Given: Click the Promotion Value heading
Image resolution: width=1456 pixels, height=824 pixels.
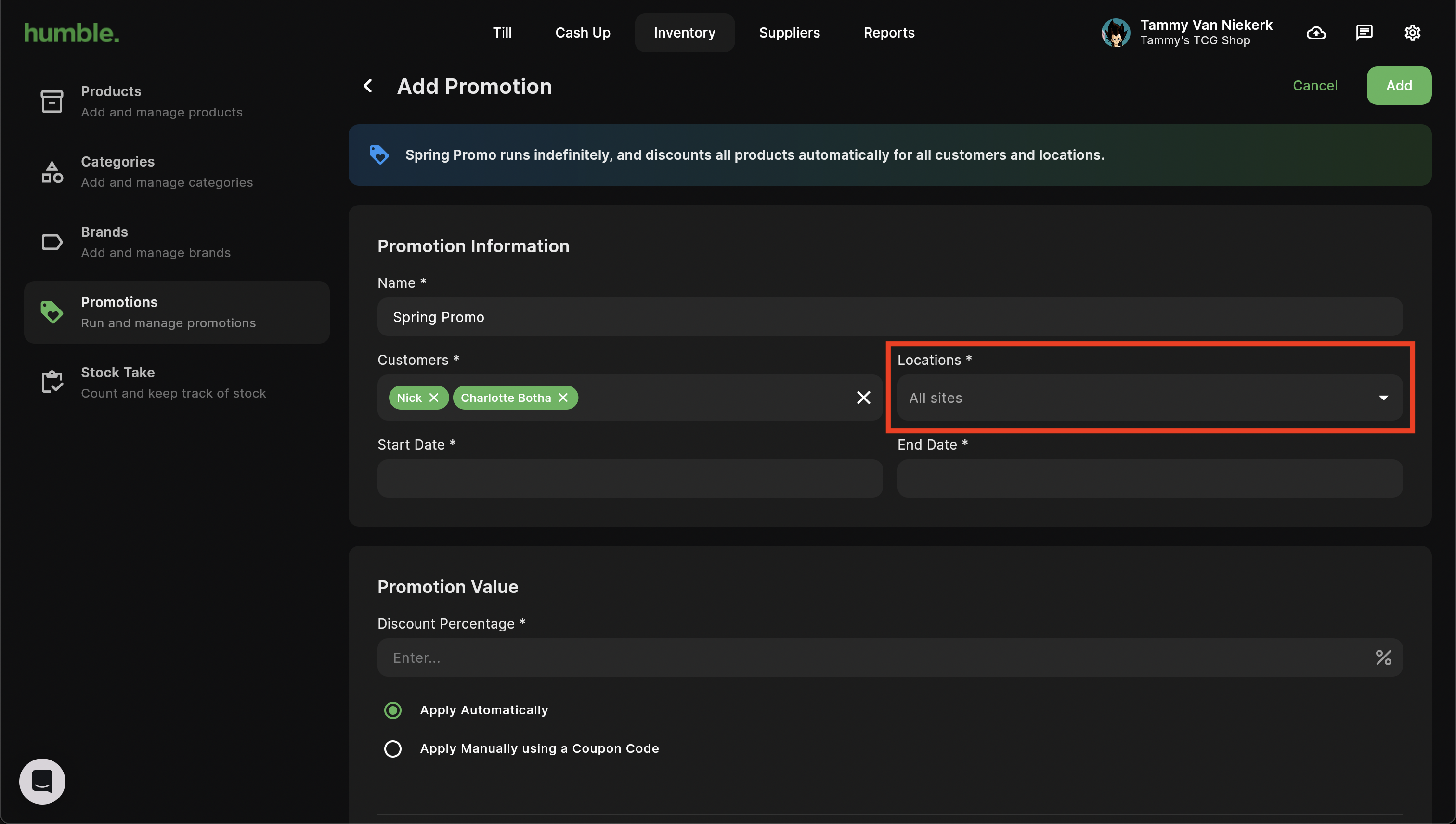Looking at the screenshot, I should (448, 587).
